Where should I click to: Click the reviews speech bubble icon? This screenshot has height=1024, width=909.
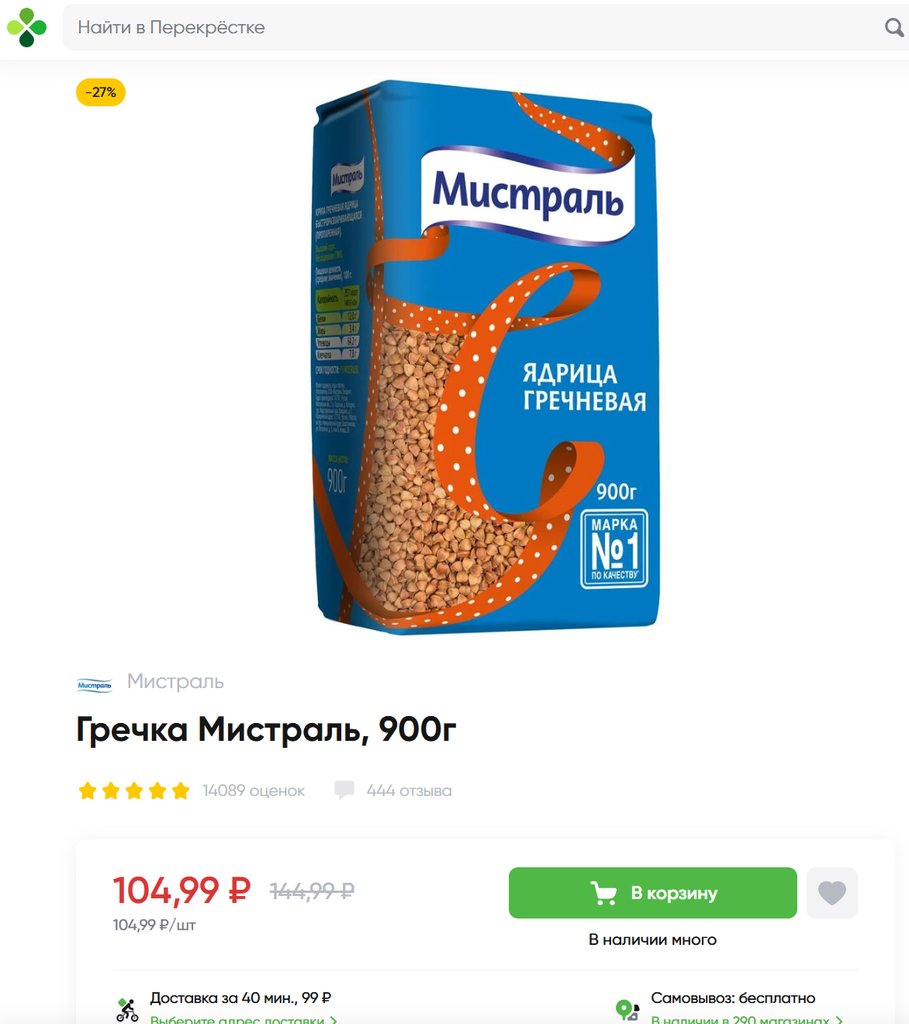344,790
